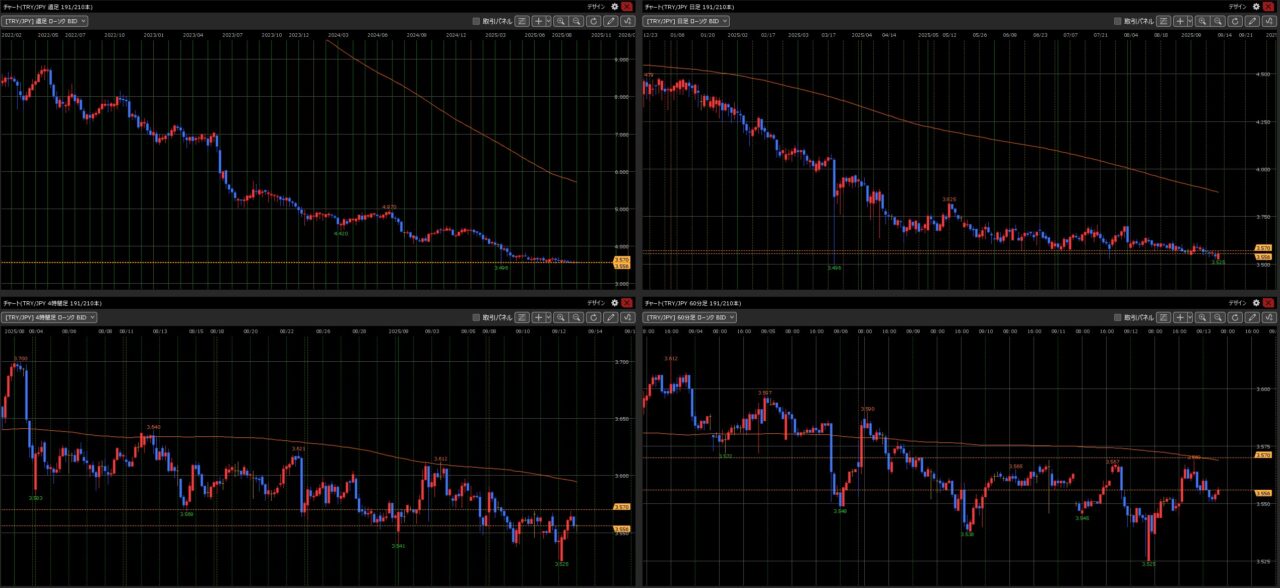Zoom in on the weekly TRY/JPY chart
Image resolution: width=1280 pixels, height=588 pixels.
coord(560,20)
